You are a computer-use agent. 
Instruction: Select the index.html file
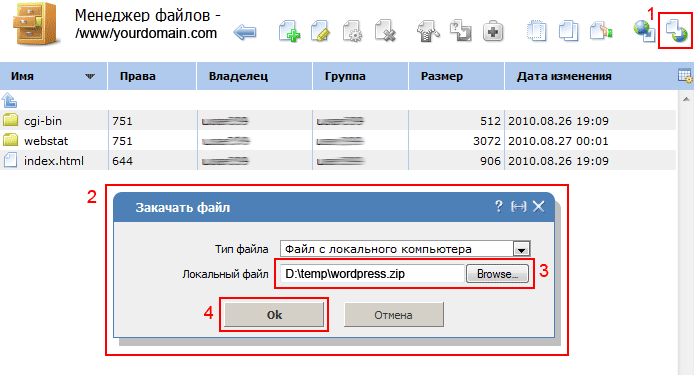point(54,161)
